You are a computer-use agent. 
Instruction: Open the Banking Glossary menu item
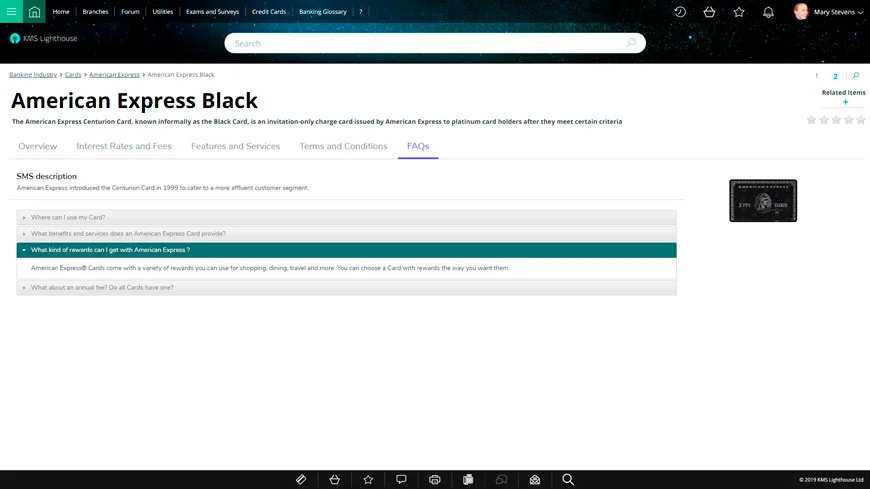323,12
